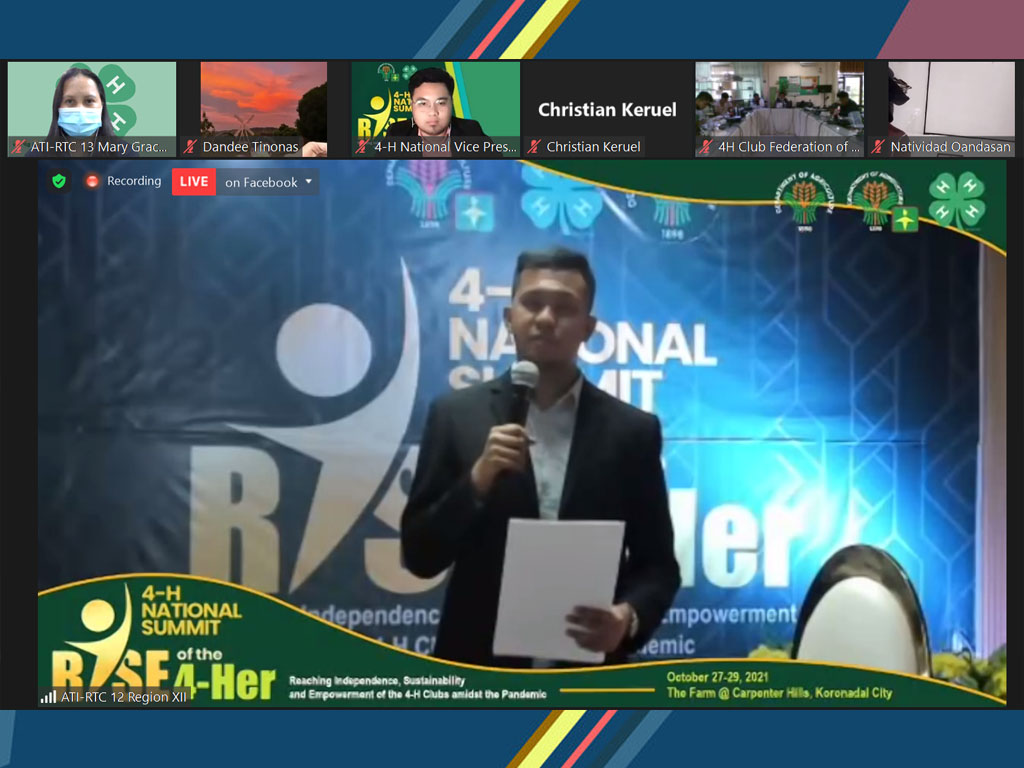Click the signal strength icon for ATI-RTC 12
Screen dimensions: 1024x768
[x=48, y=697]
